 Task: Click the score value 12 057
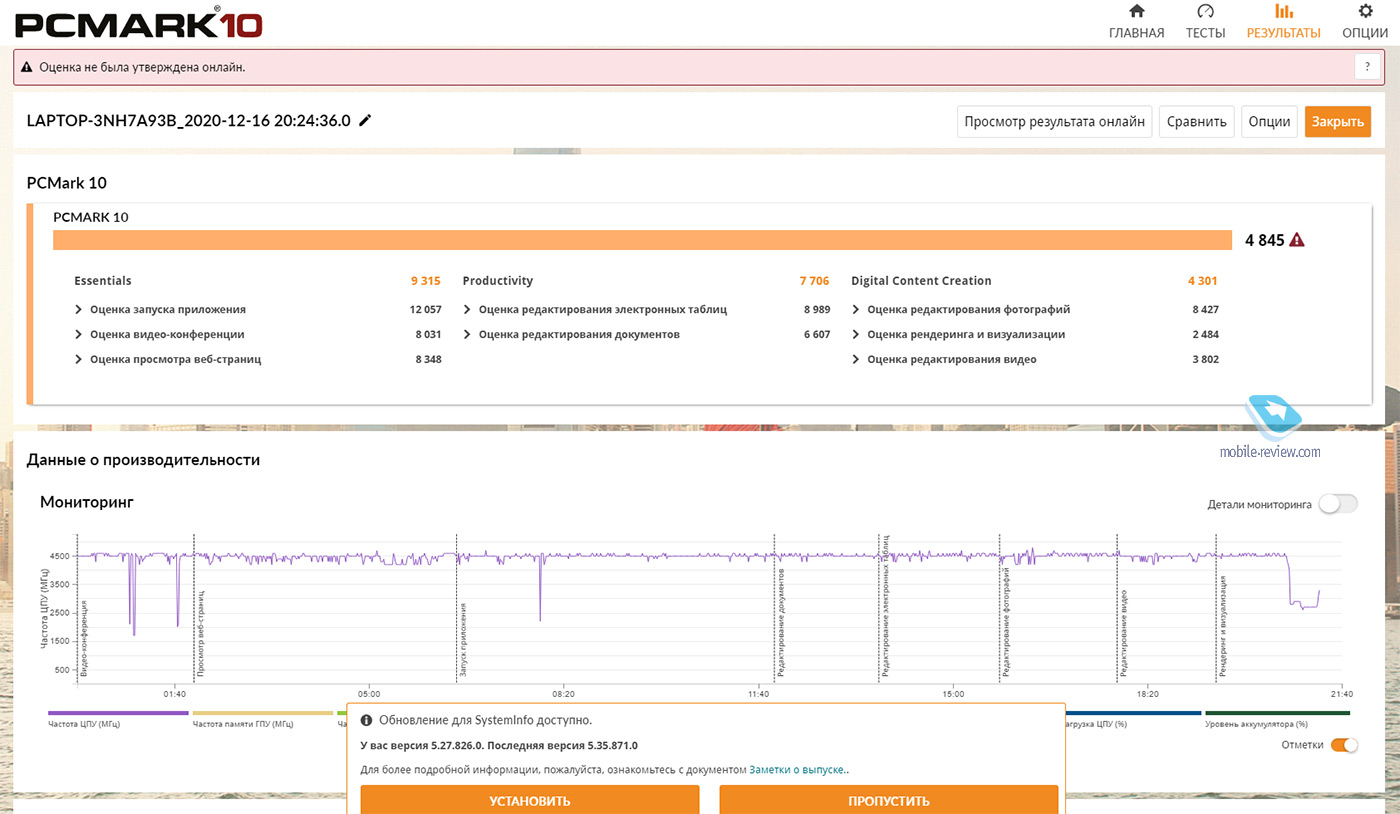pyautogui.click(x=425, y=310)
